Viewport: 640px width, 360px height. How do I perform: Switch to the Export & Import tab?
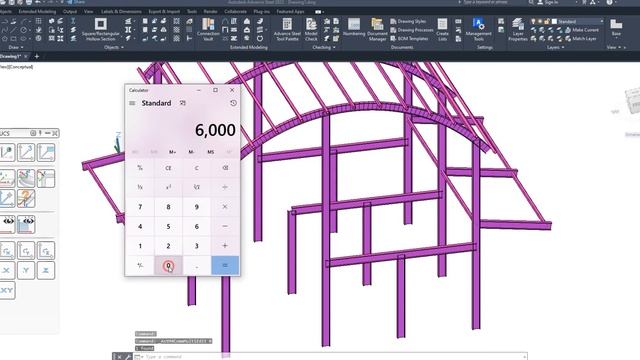(x=164, y=11)
